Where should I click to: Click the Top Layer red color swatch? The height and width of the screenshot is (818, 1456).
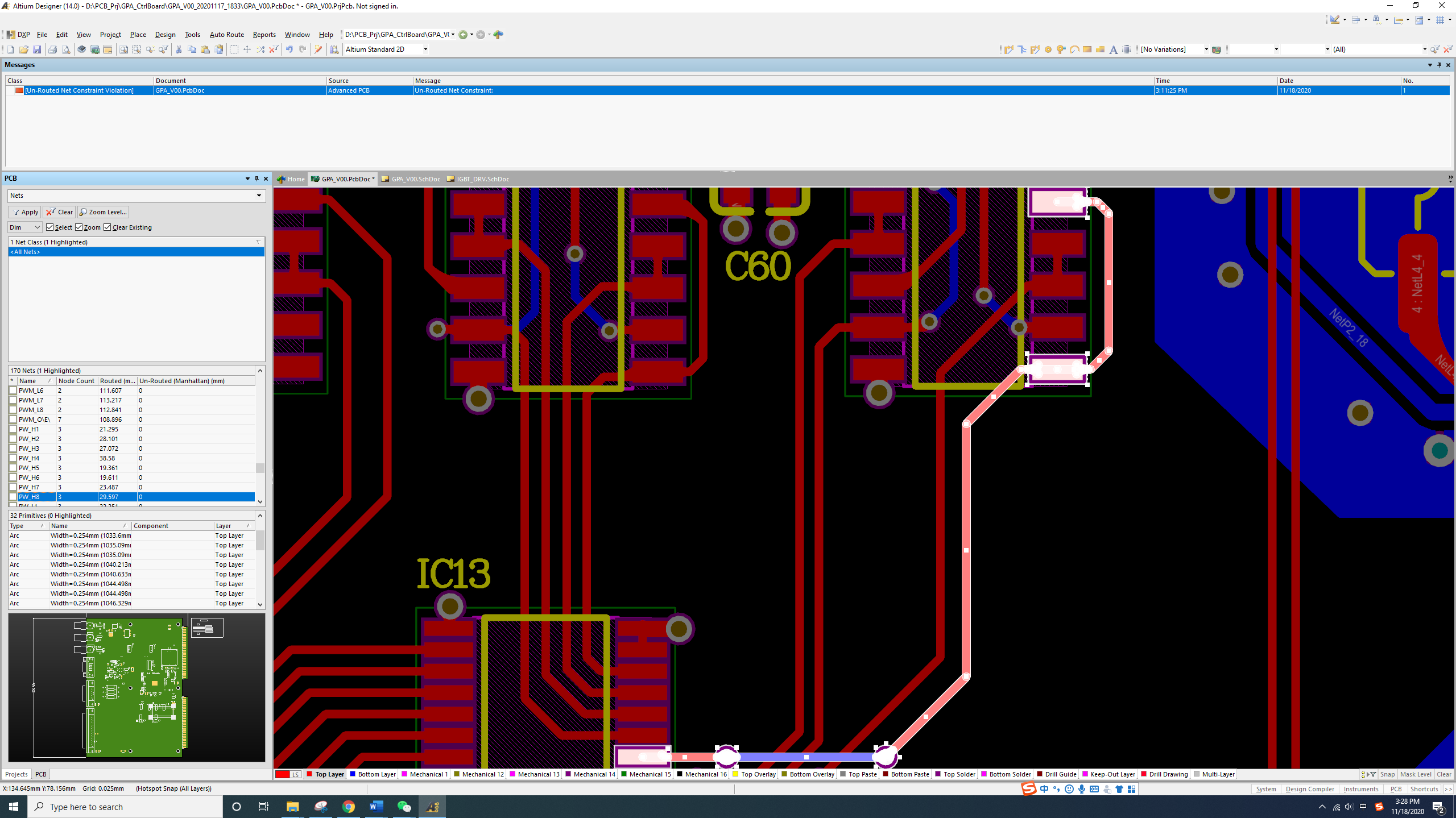click(309, 774)
